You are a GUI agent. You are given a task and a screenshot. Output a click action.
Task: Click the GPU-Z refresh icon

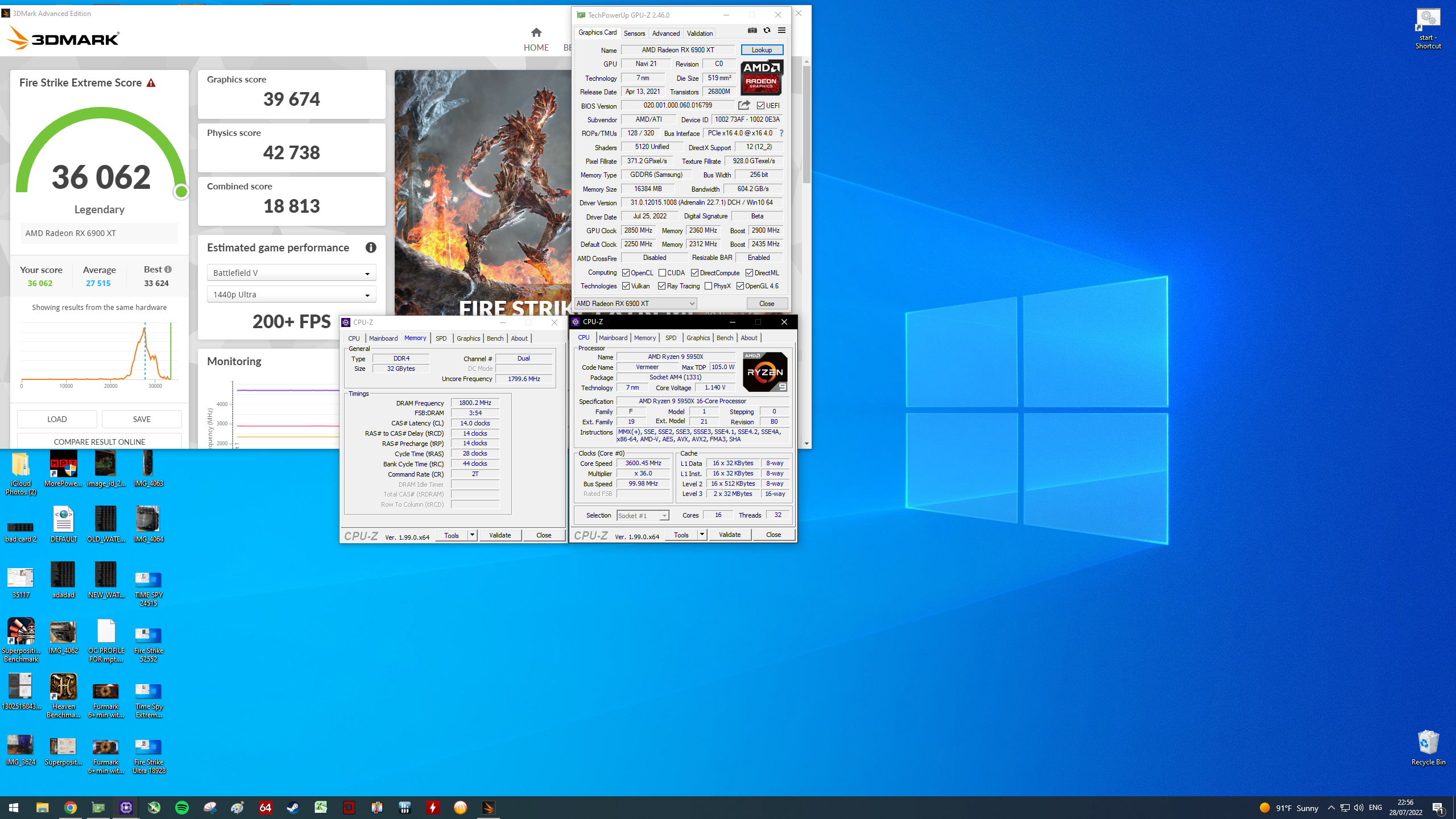767,31
